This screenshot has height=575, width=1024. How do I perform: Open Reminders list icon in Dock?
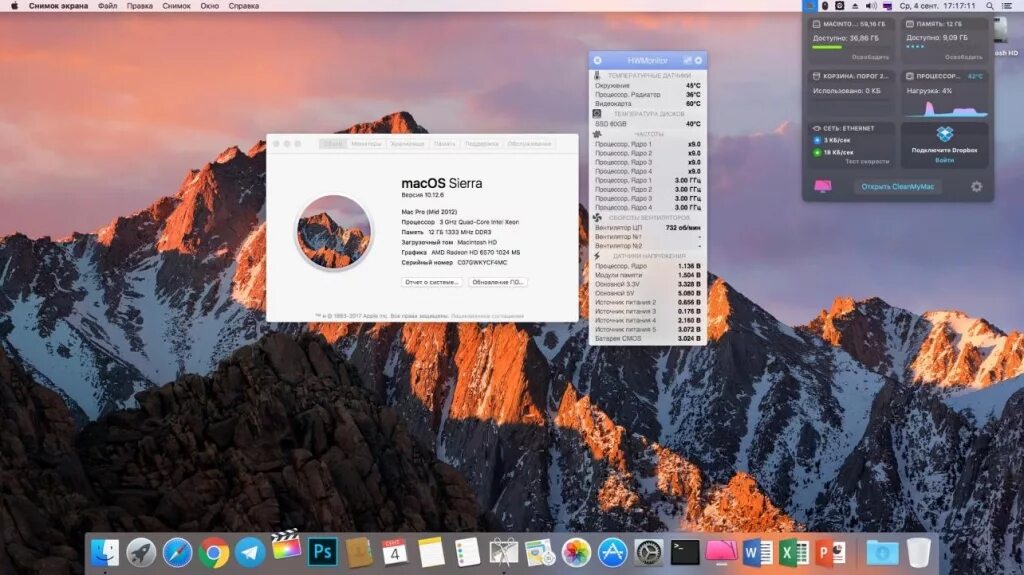click(467, 553)
